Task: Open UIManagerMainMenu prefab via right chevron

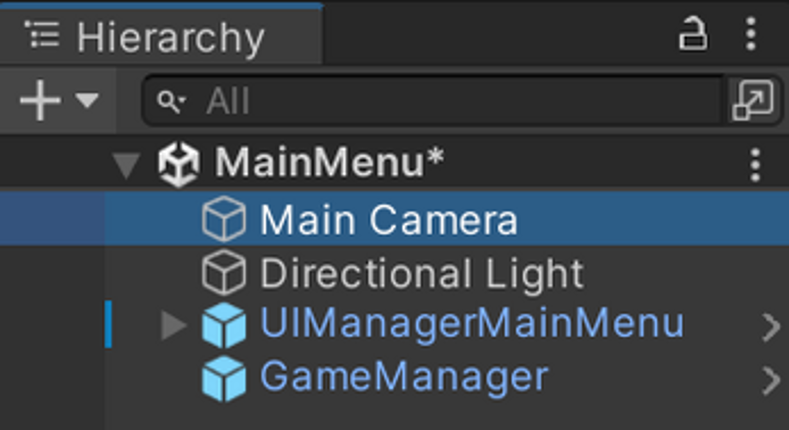Action: coord(770,327)
